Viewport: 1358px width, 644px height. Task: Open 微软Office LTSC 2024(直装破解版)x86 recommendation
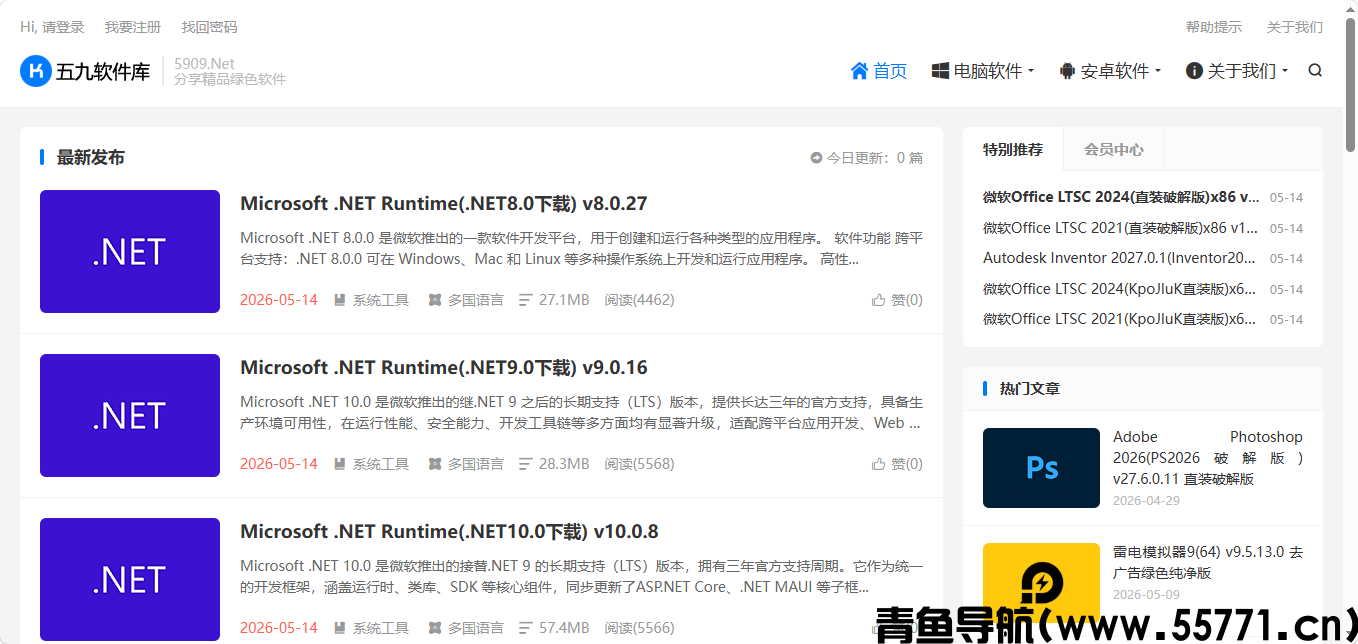coord(1121,197)
